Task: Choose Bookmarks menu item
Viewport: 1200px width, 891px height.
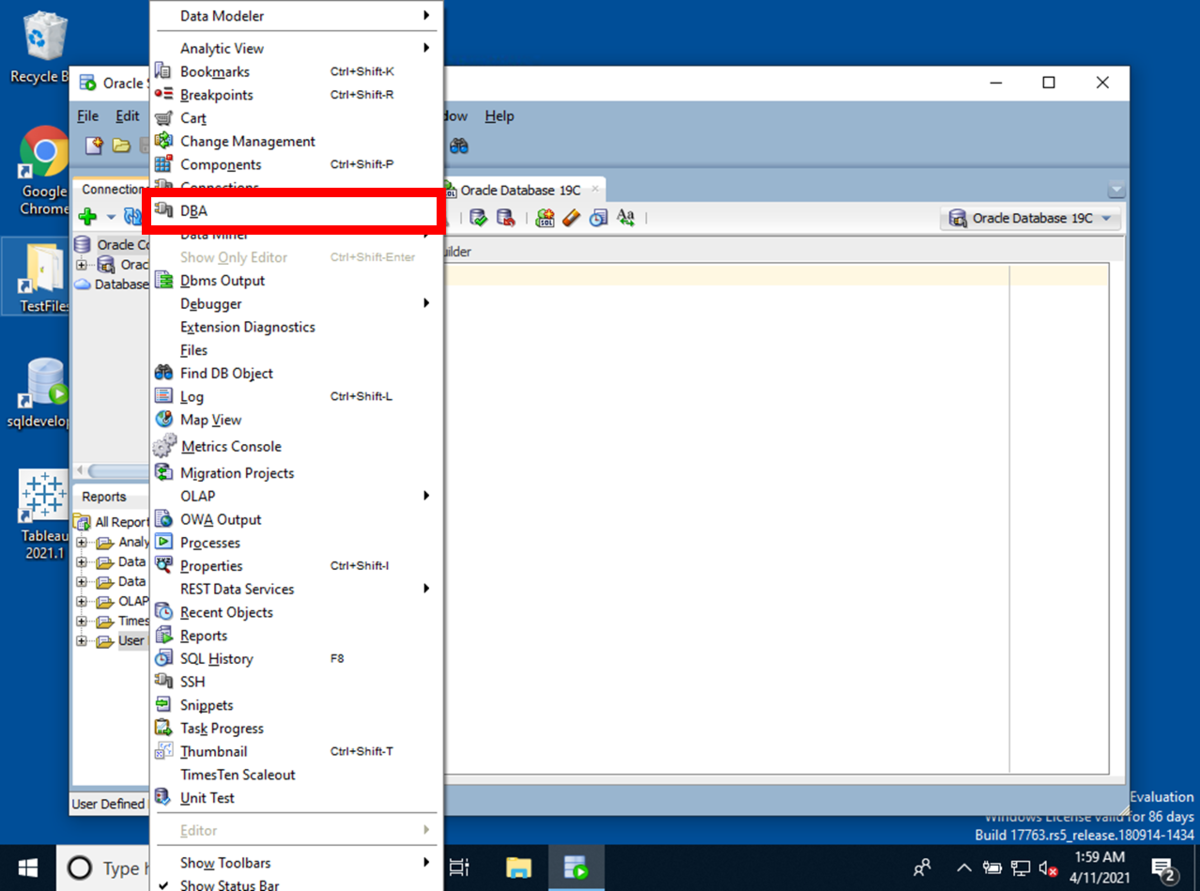Action: pyautogui.click(x=296, y=72)
